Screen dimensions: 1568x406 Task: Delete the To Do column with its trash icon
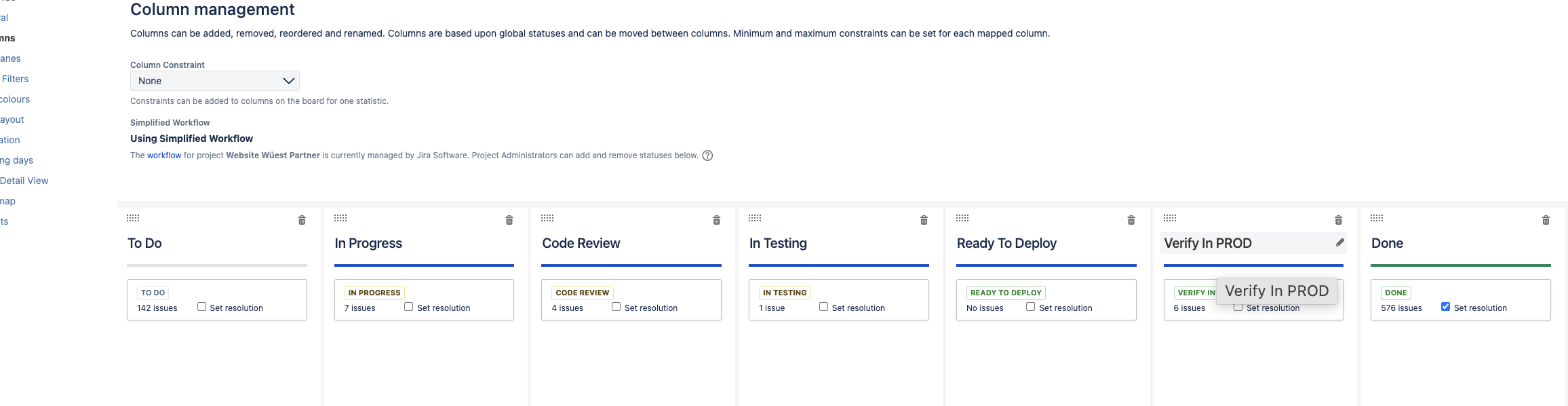[302, 220]
